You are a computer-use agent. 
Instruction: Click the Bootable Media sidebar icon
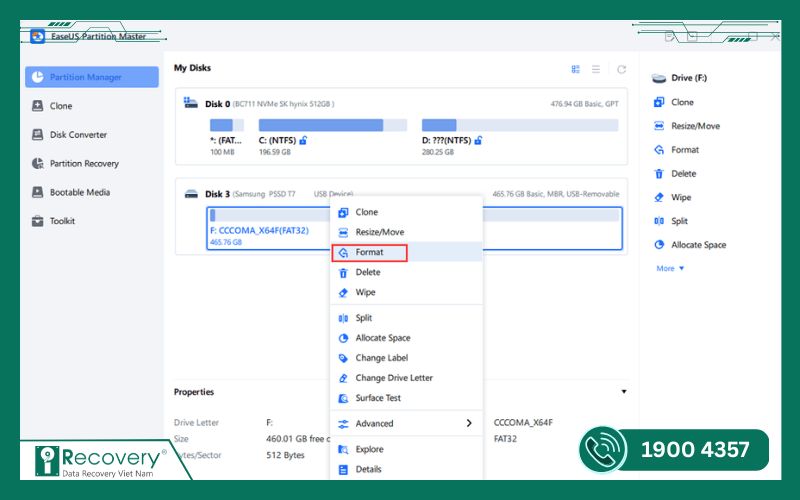click(37, 192)
